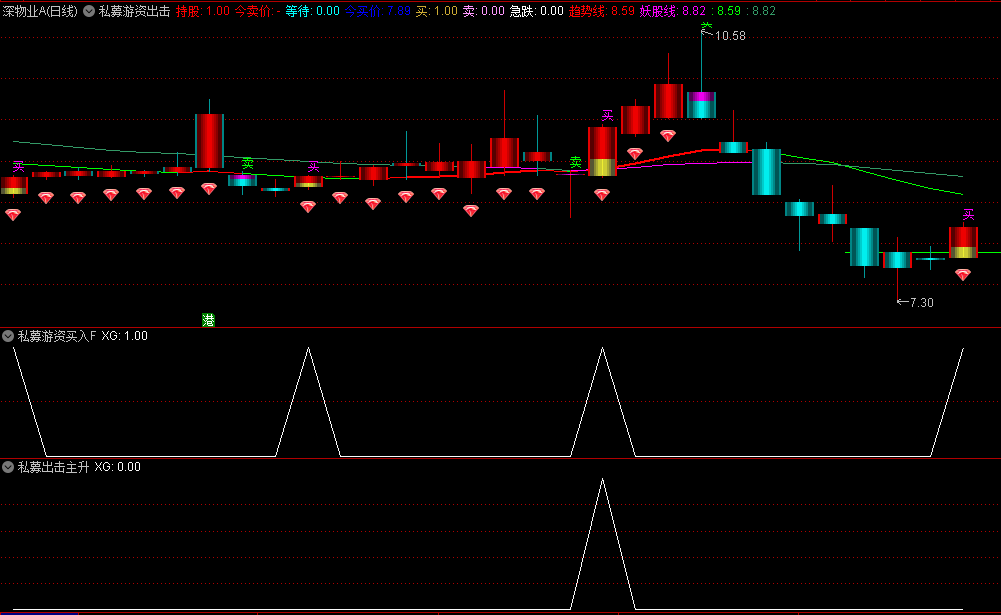Click the 妖股线: 8.82 value
The image size is (1001, 615).
point(673,11)
